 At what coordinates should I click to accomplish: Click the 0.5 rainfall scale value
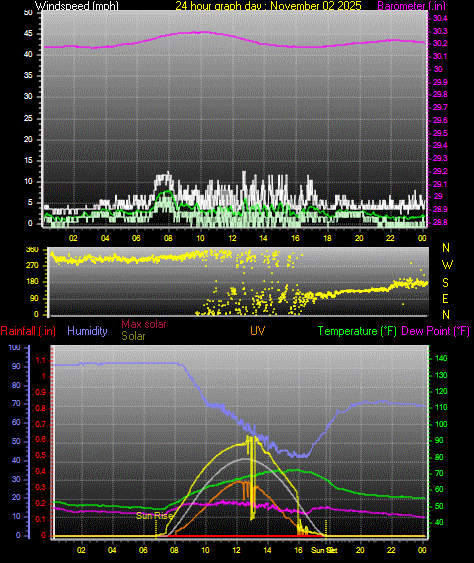click(x=41, y=455)
